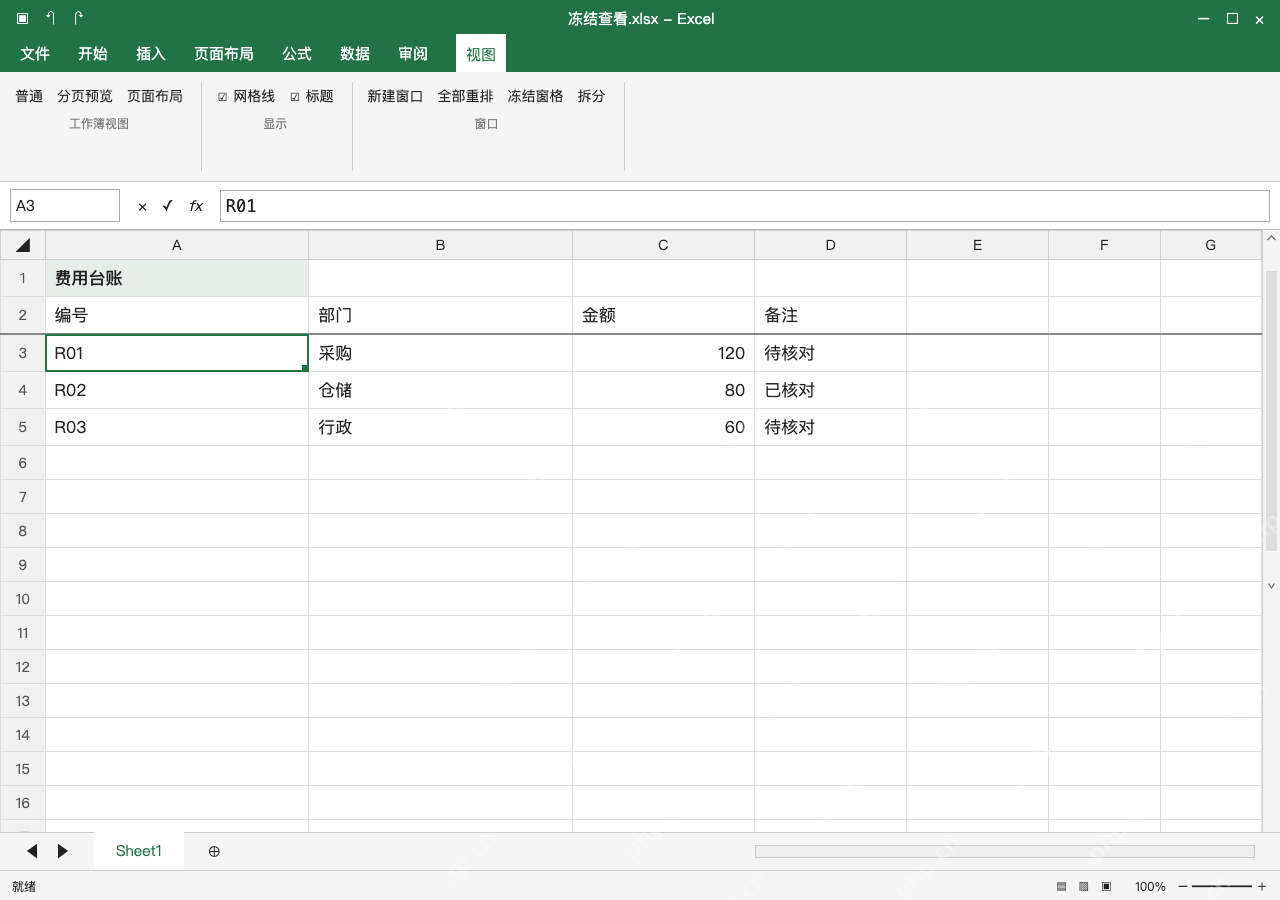Zoom out with the minus icon
This screenshot has width=1280, height=900.
click(x=1183, y=886)
